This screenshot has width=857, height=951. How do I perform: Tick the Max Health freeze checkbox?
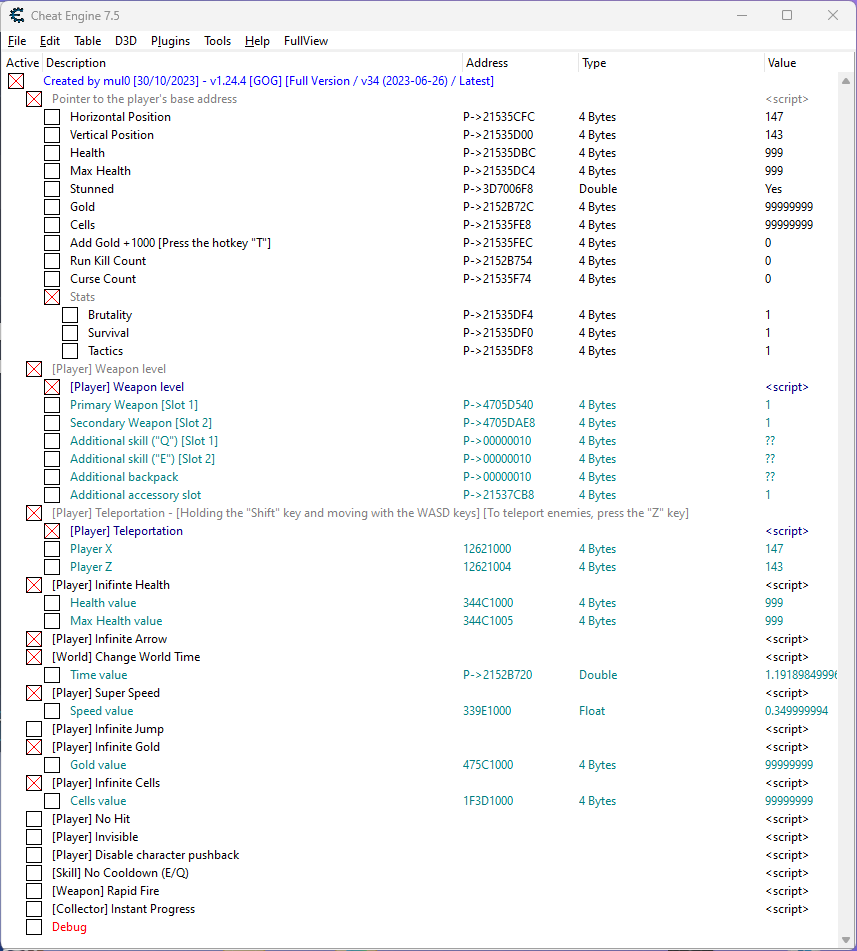(x=52, y=170)
